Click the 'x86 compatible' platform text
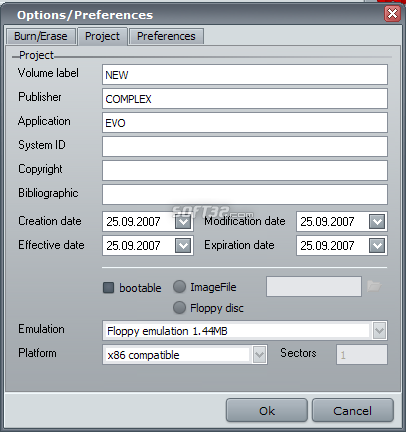Viewport: 406px width, 432px height. 143,355
